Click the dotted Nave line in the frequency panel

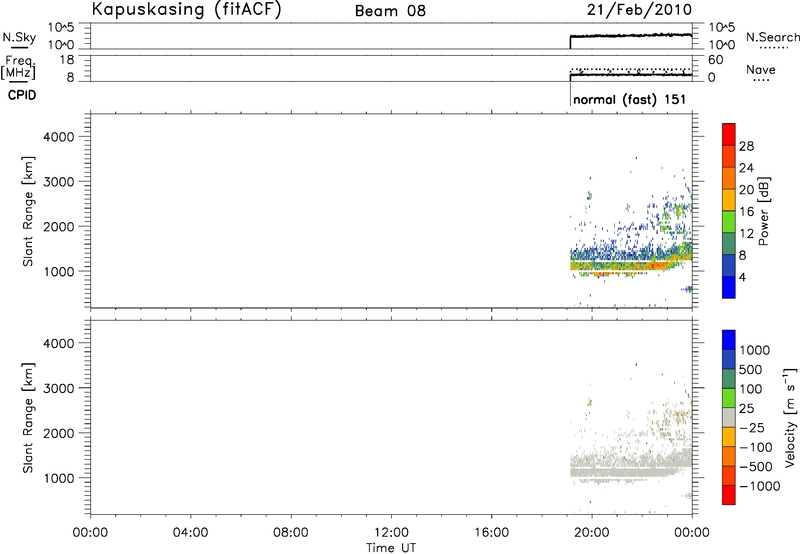click(631, 69)
